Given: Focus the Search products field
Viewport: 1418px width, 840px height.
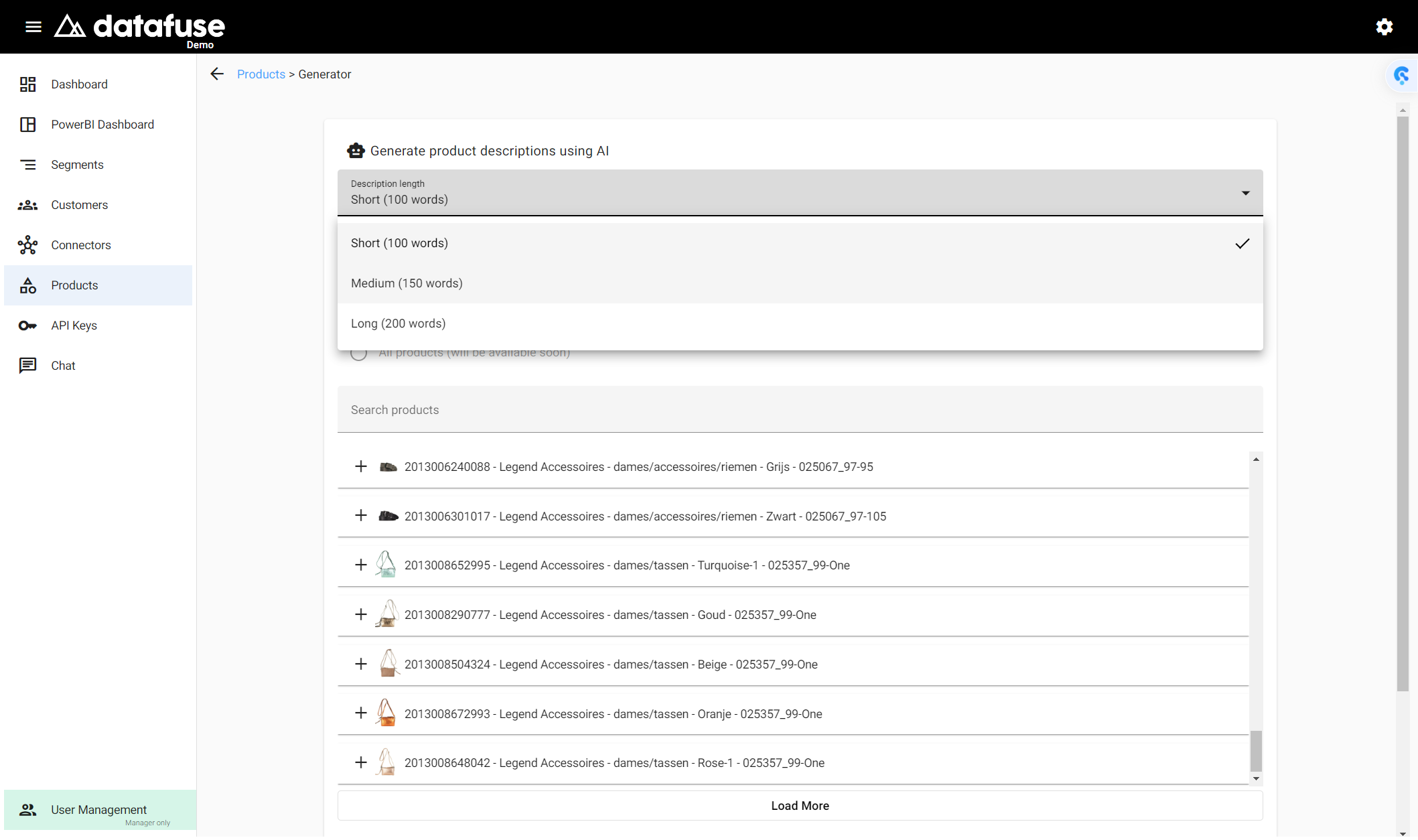Looking at the screenshot, I should [800, 409].
